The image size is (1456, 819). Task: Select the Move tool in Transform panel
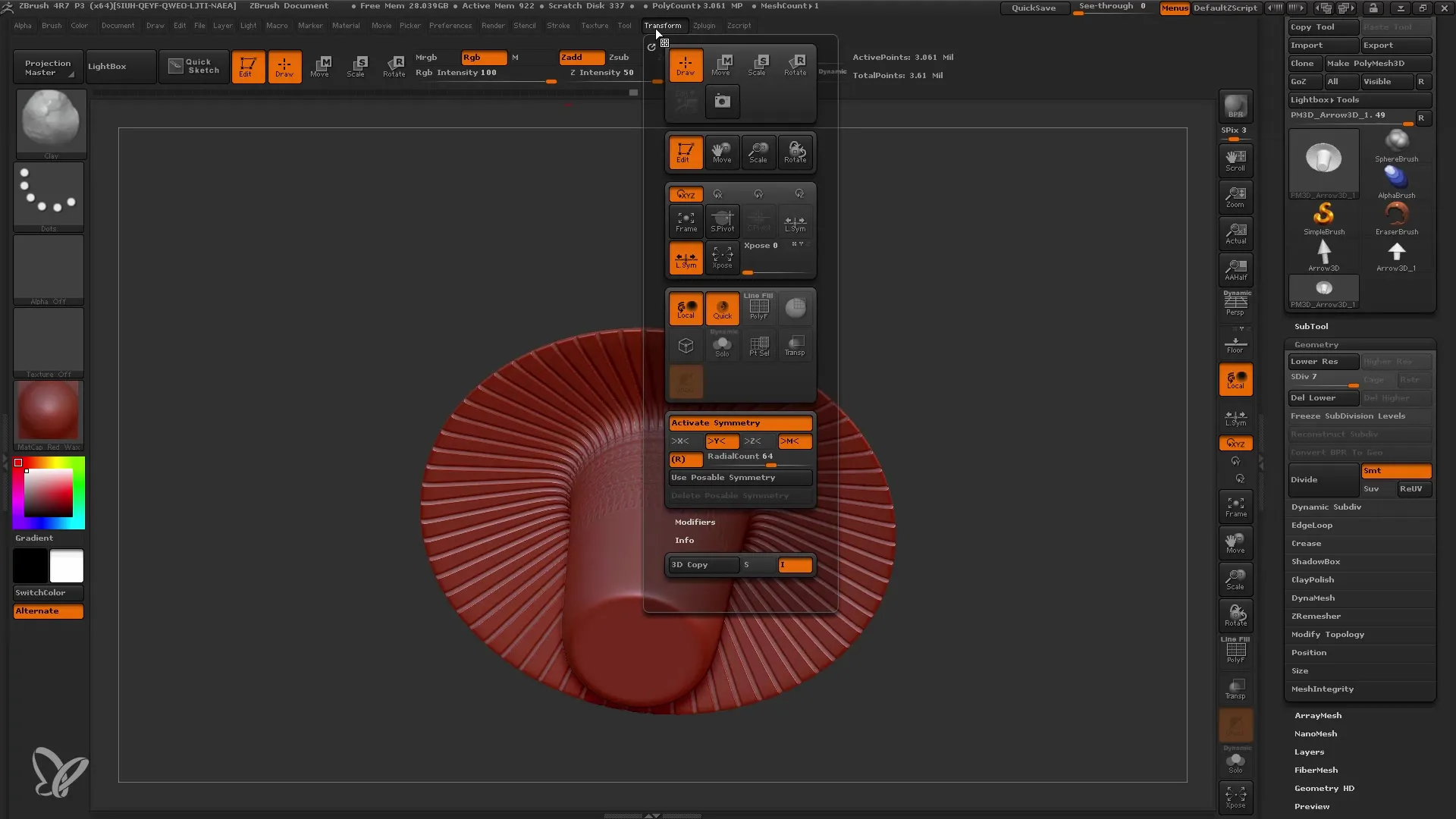pyautogui.click(x=722, y=64)
